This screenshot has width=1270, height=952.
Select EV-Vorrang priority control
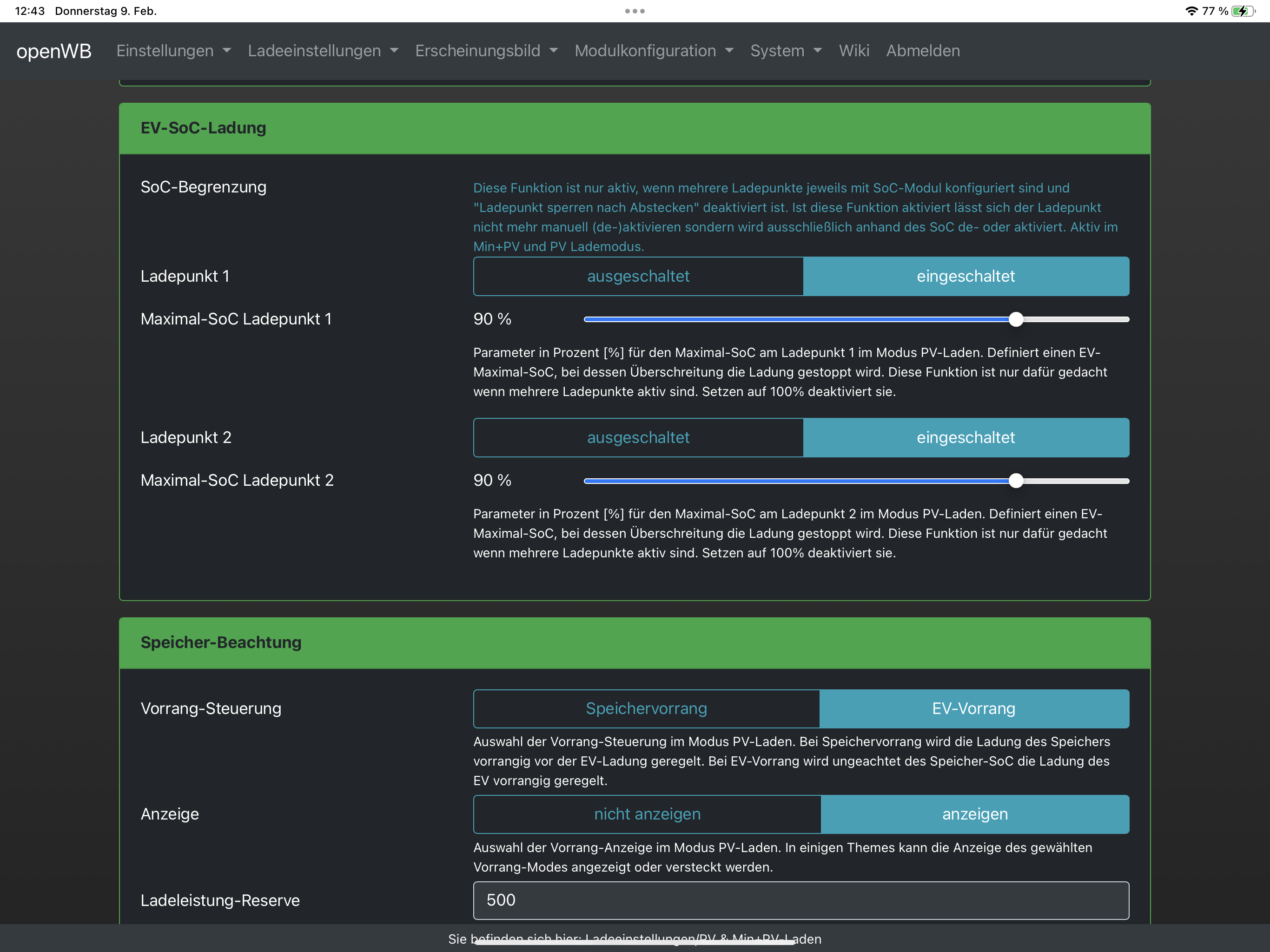pos(974,708)
